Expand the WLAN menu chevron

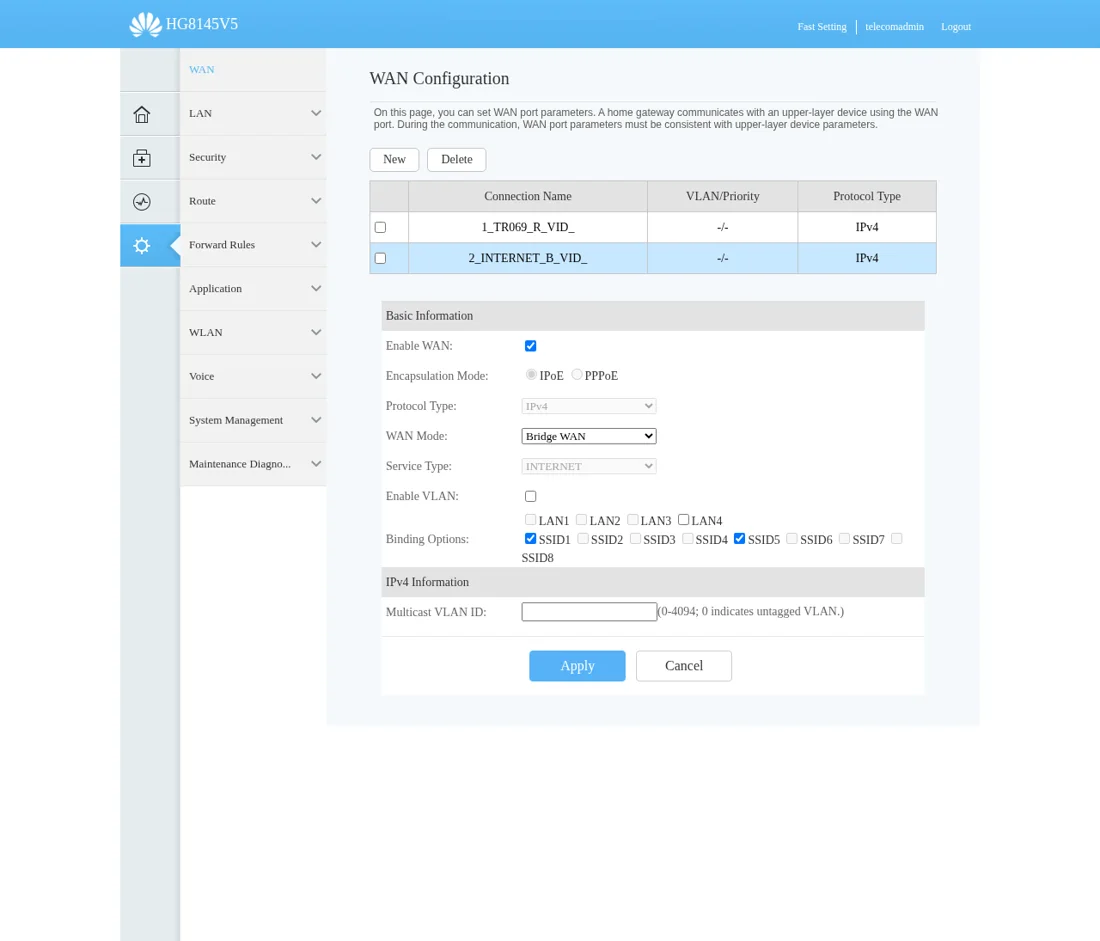[316, 333]
